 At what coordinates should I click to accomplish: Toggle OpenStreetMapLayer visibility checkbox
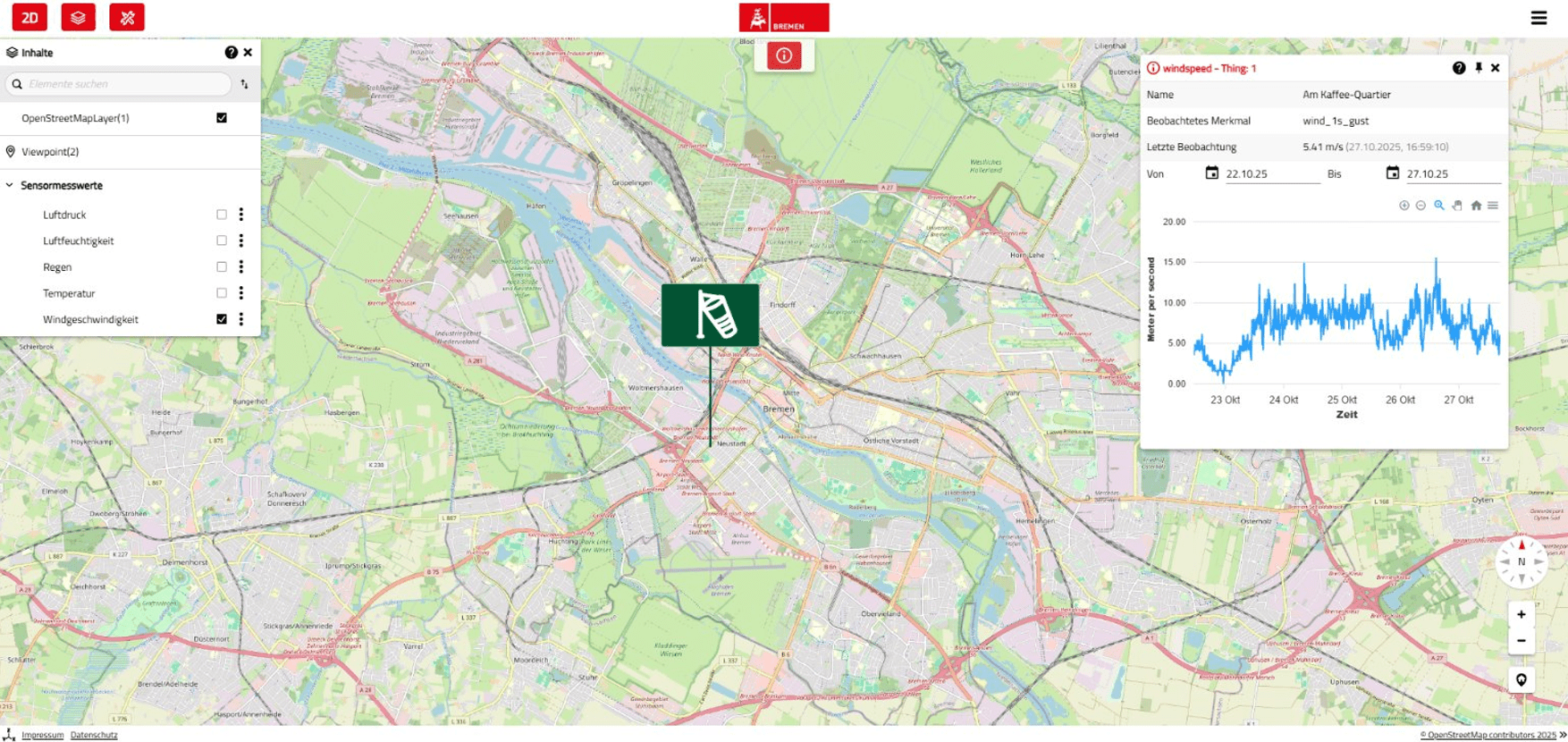(x=222, y=118)
